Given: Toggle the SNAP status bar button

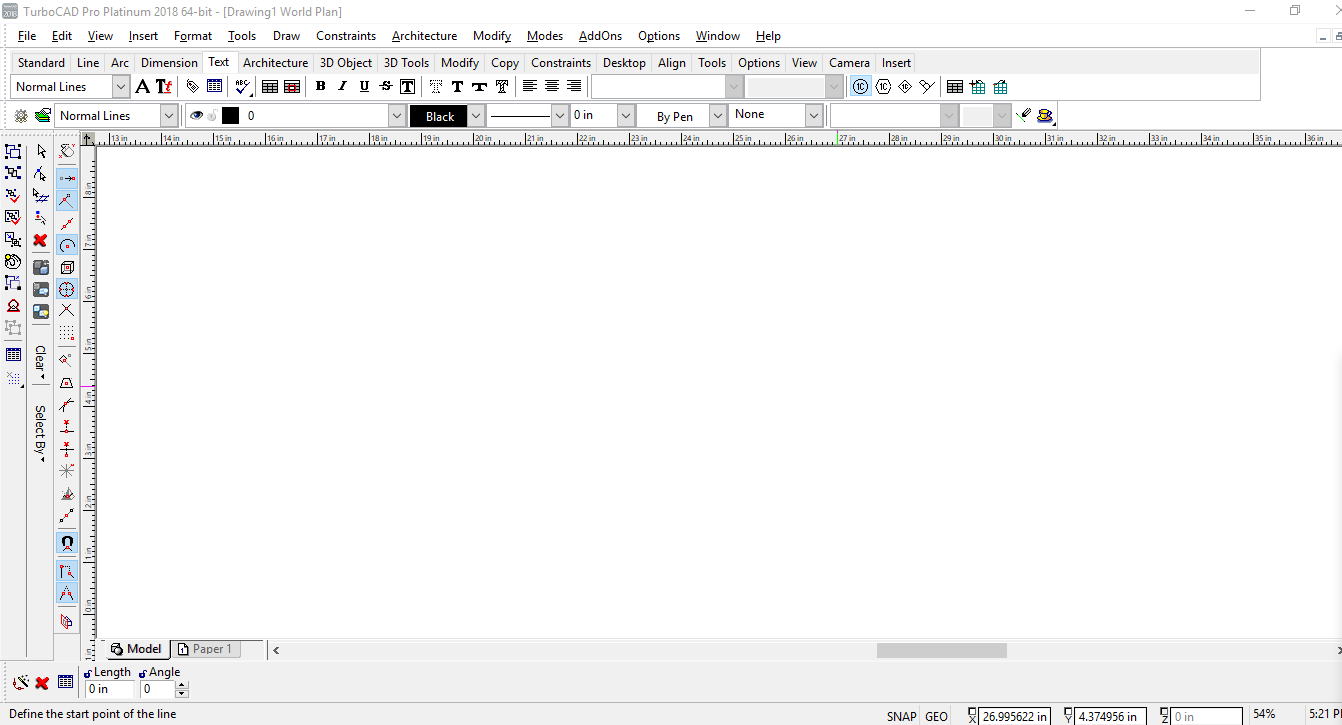Looking at the screenshot, I should [x=901, y=716].
